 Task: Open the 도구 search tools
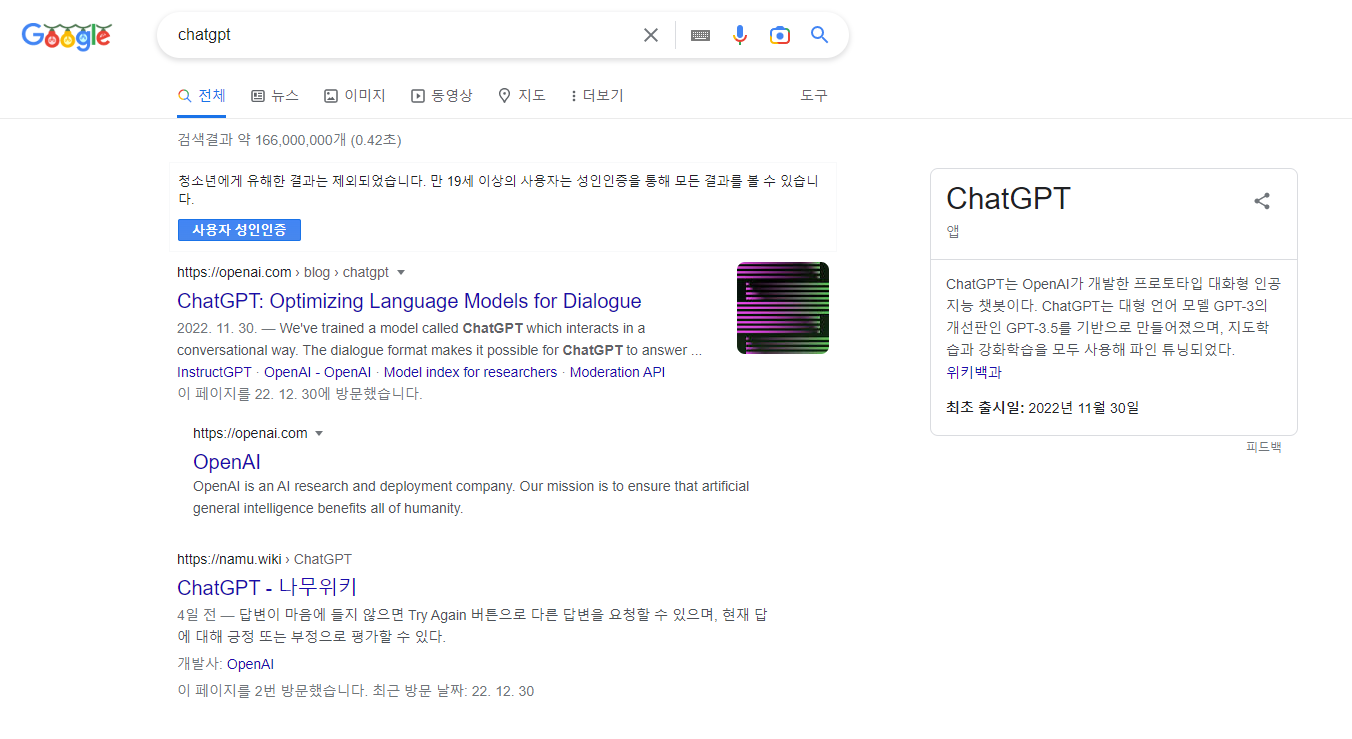[814, 95]
